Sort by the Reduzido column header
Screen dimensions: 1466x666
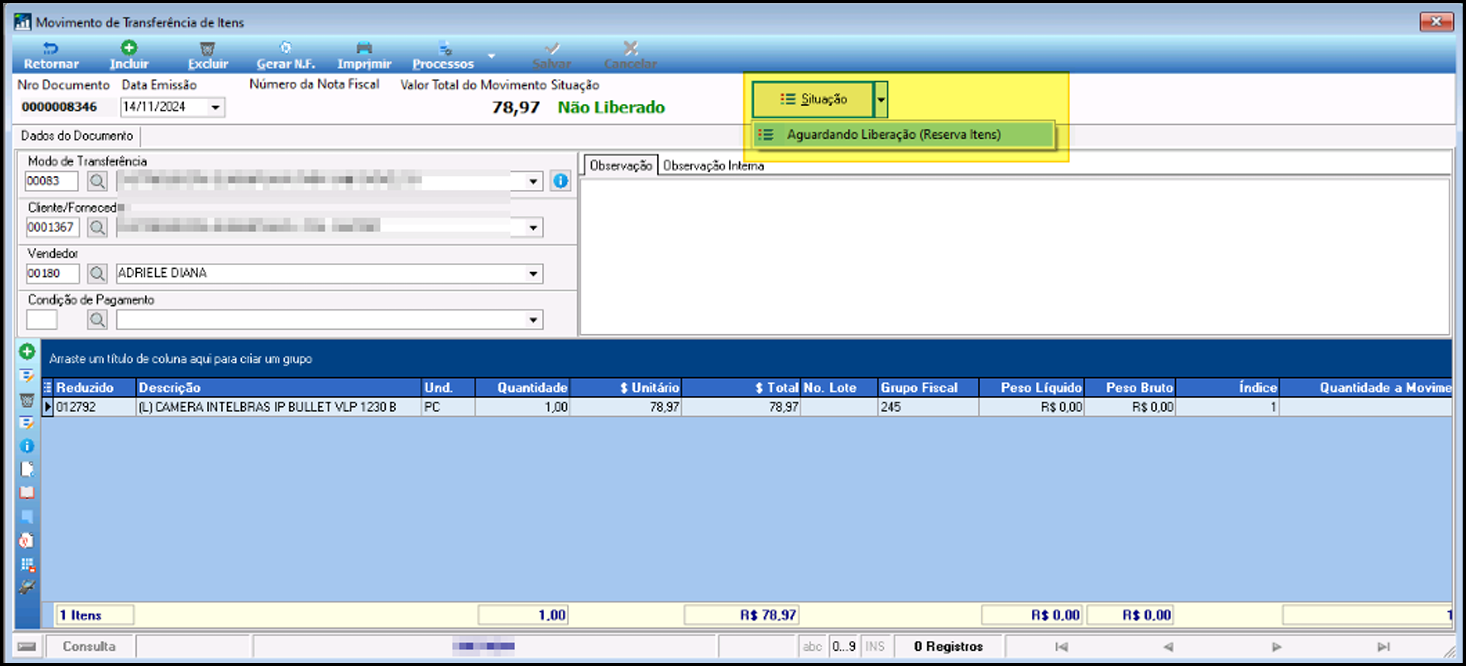[94, 388]
